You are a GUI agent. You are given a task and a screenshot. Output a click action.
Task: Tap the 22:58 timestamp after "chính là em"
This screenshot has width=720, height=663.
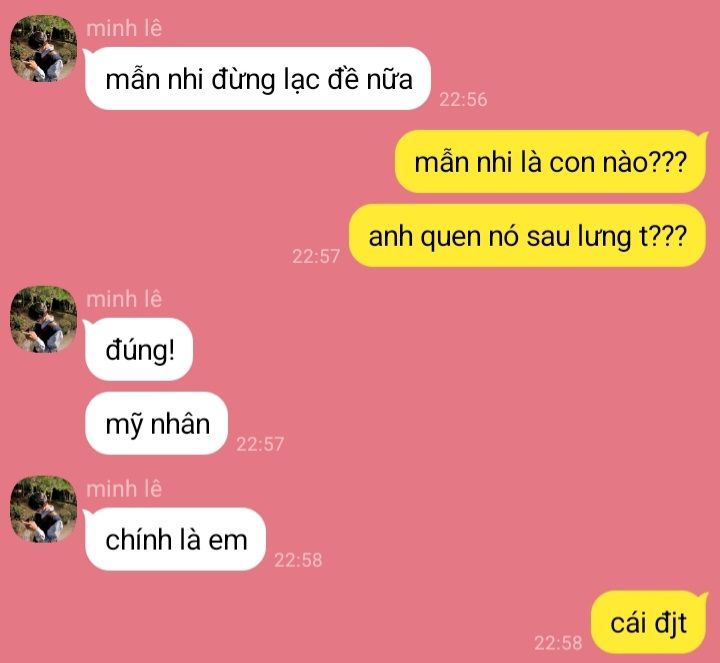(298, 560)
